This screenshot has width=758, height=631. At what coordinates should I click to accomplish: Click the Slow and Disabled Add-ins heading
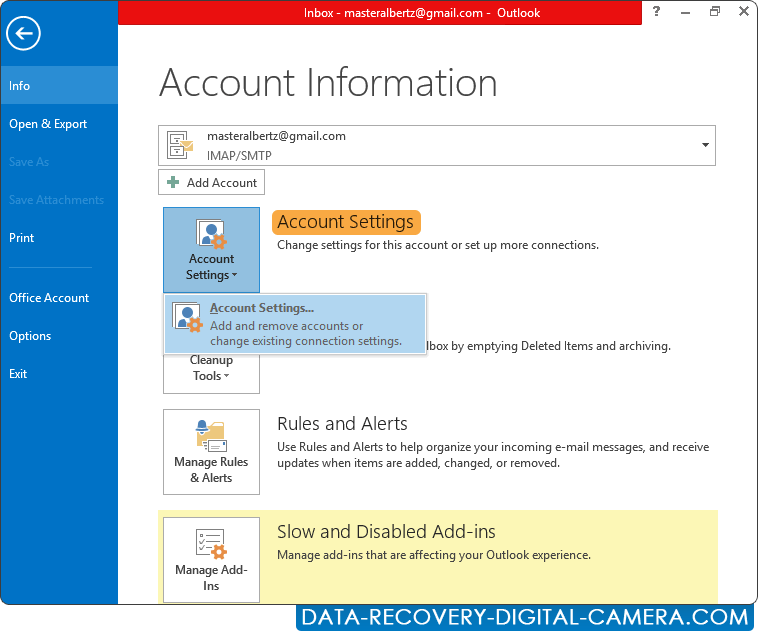click(x=386, y=531)
